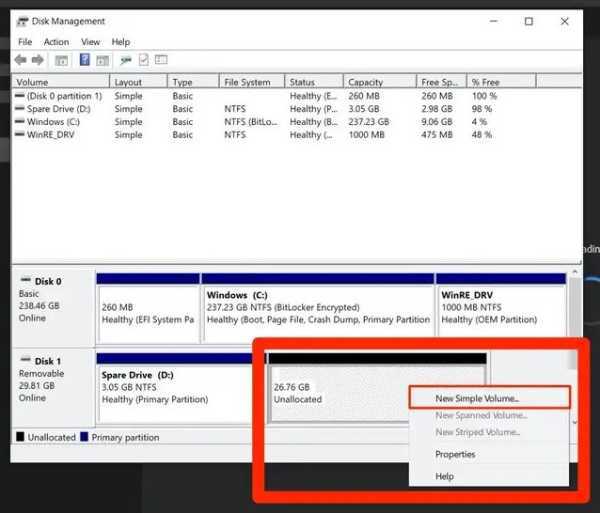Click the 9.06 GB free space cell
This screenshot has height=513, width=600.
(437, 122)
